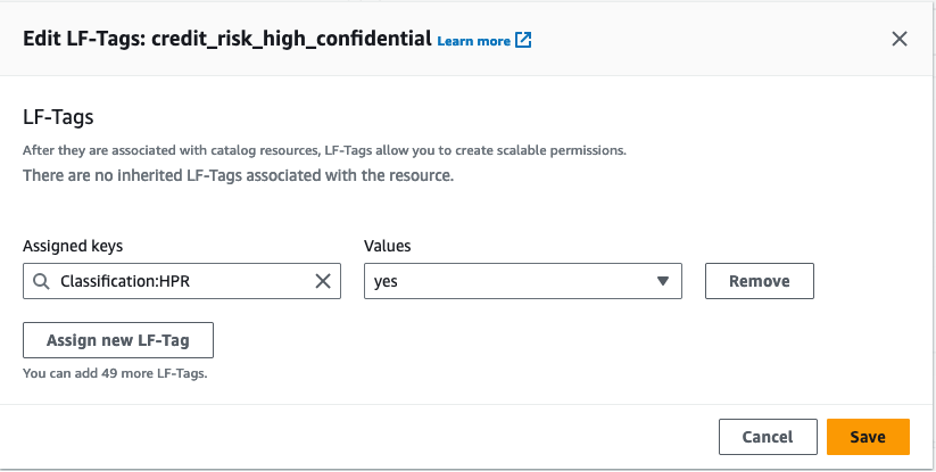The height and width of the screenshot is (472, 936).
Task: Save the LF-Tag changes
Action: pos(867,437)
